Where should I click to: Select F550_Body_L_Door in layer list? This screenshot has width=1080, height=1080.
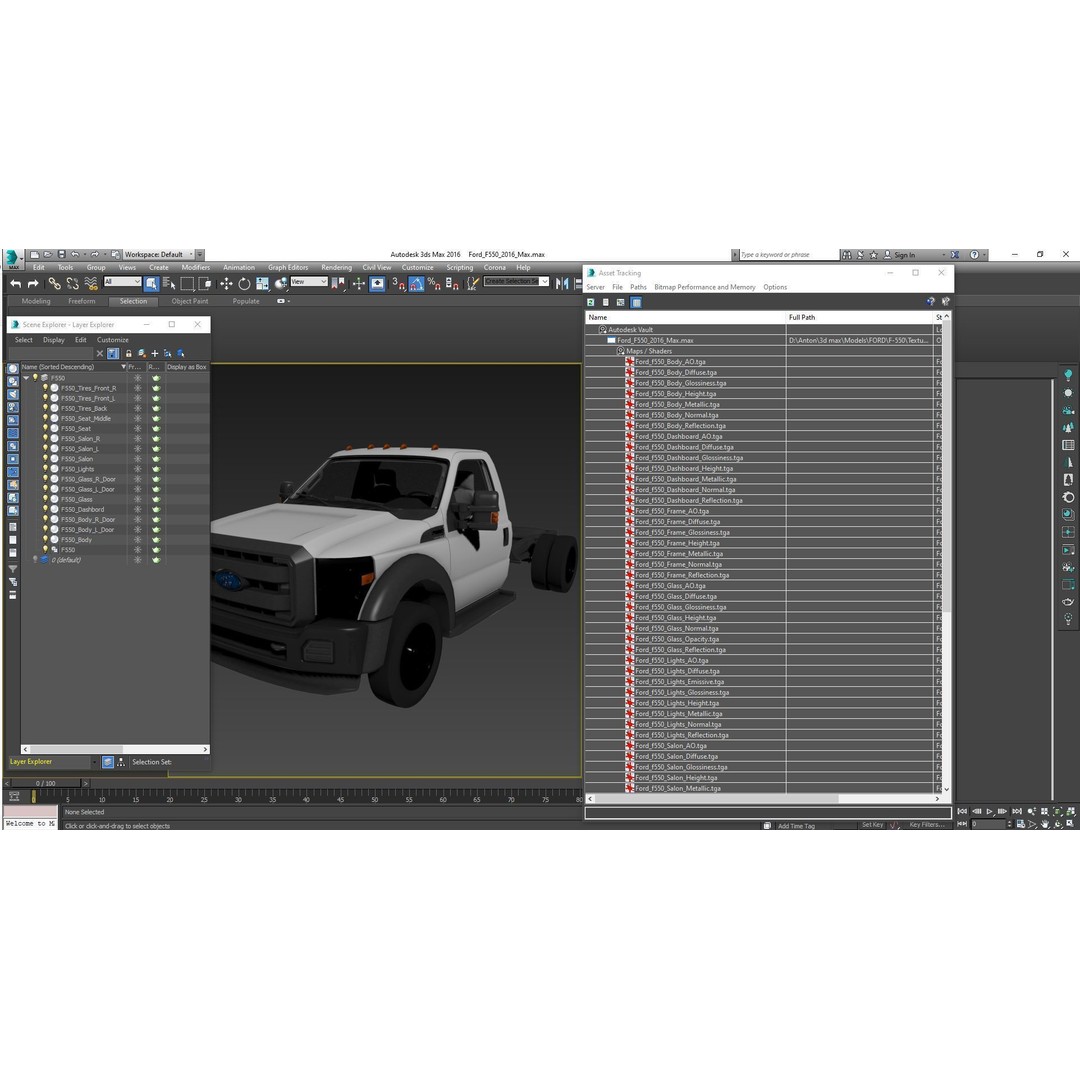point(87,530)
